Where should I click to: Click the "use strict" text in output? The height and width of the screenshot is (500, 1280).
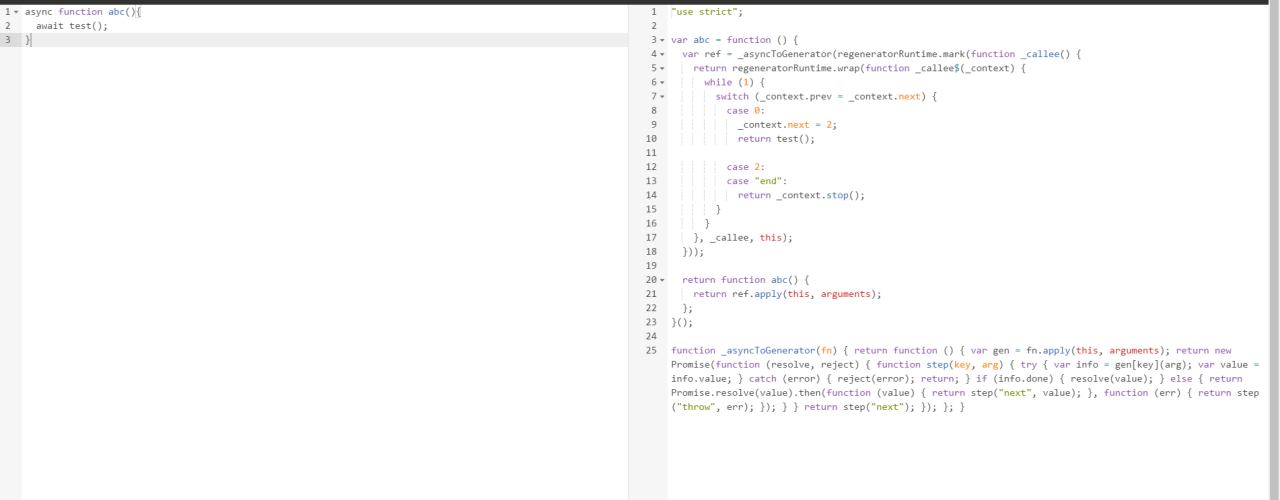pyautogui.click(x=706, y=12)
